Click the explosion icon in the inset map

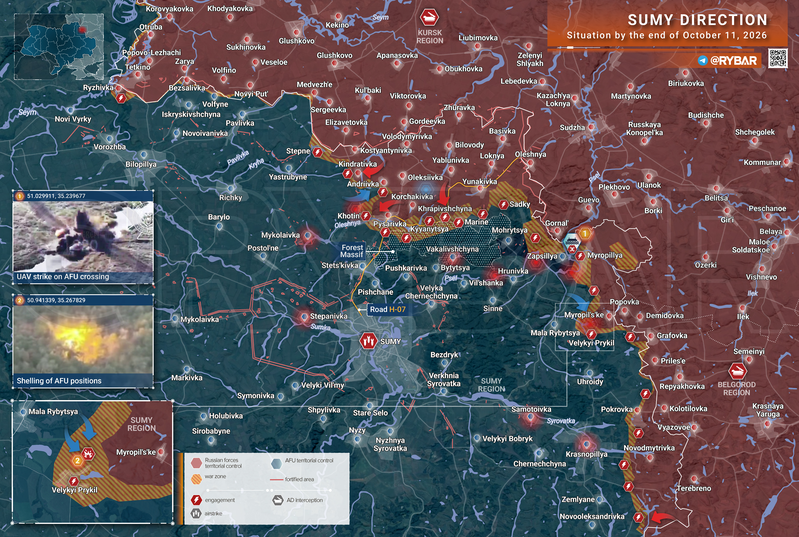[88, 453]
